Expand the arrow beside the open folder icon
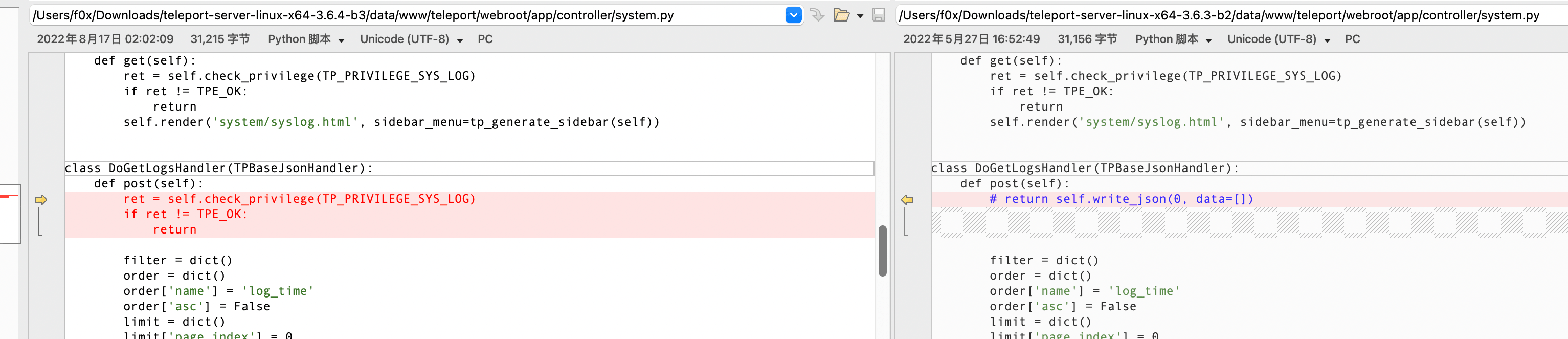 [860, 16]
